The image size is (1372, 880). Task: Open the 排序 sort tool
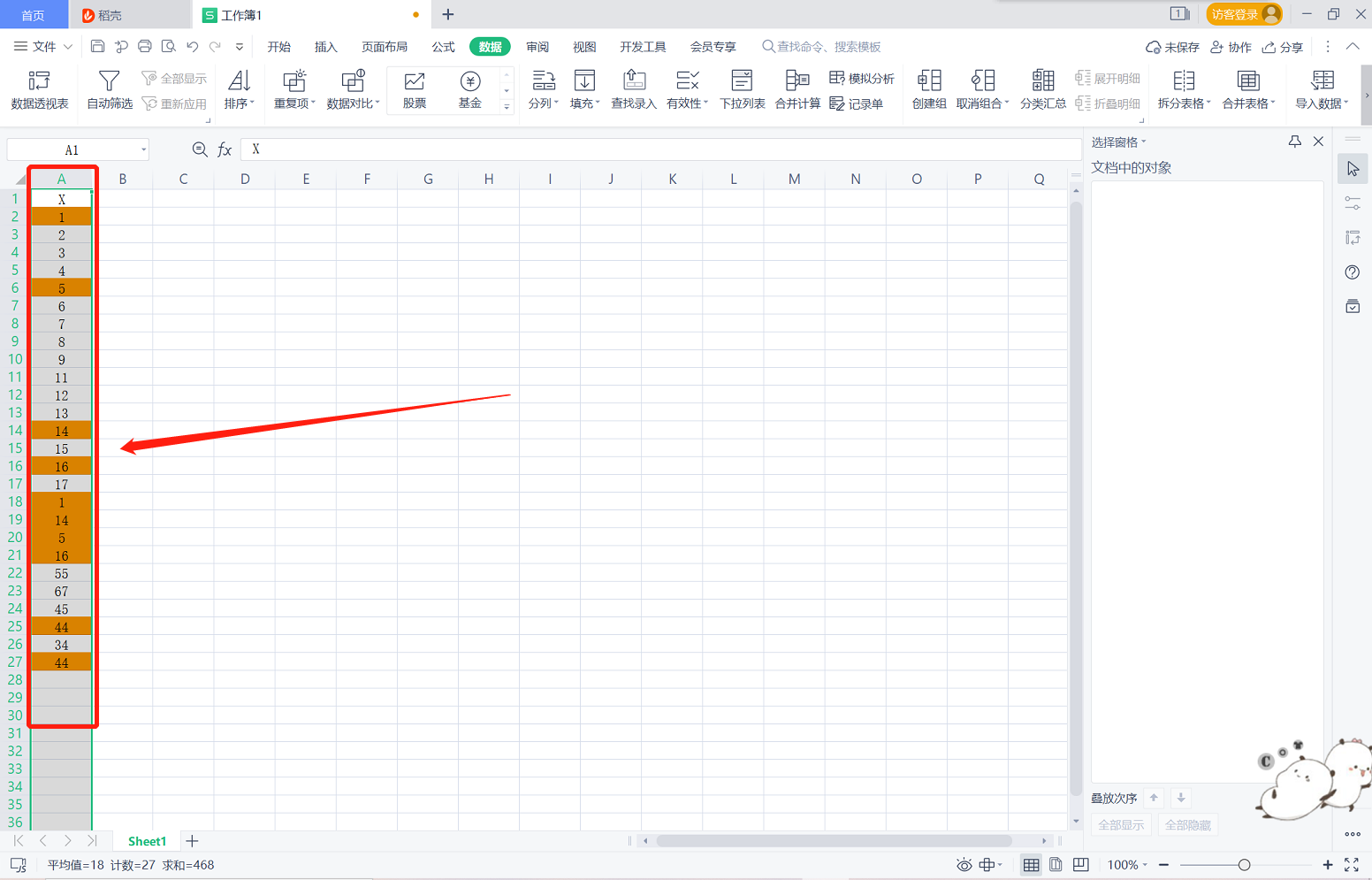(x=239, y=90)
